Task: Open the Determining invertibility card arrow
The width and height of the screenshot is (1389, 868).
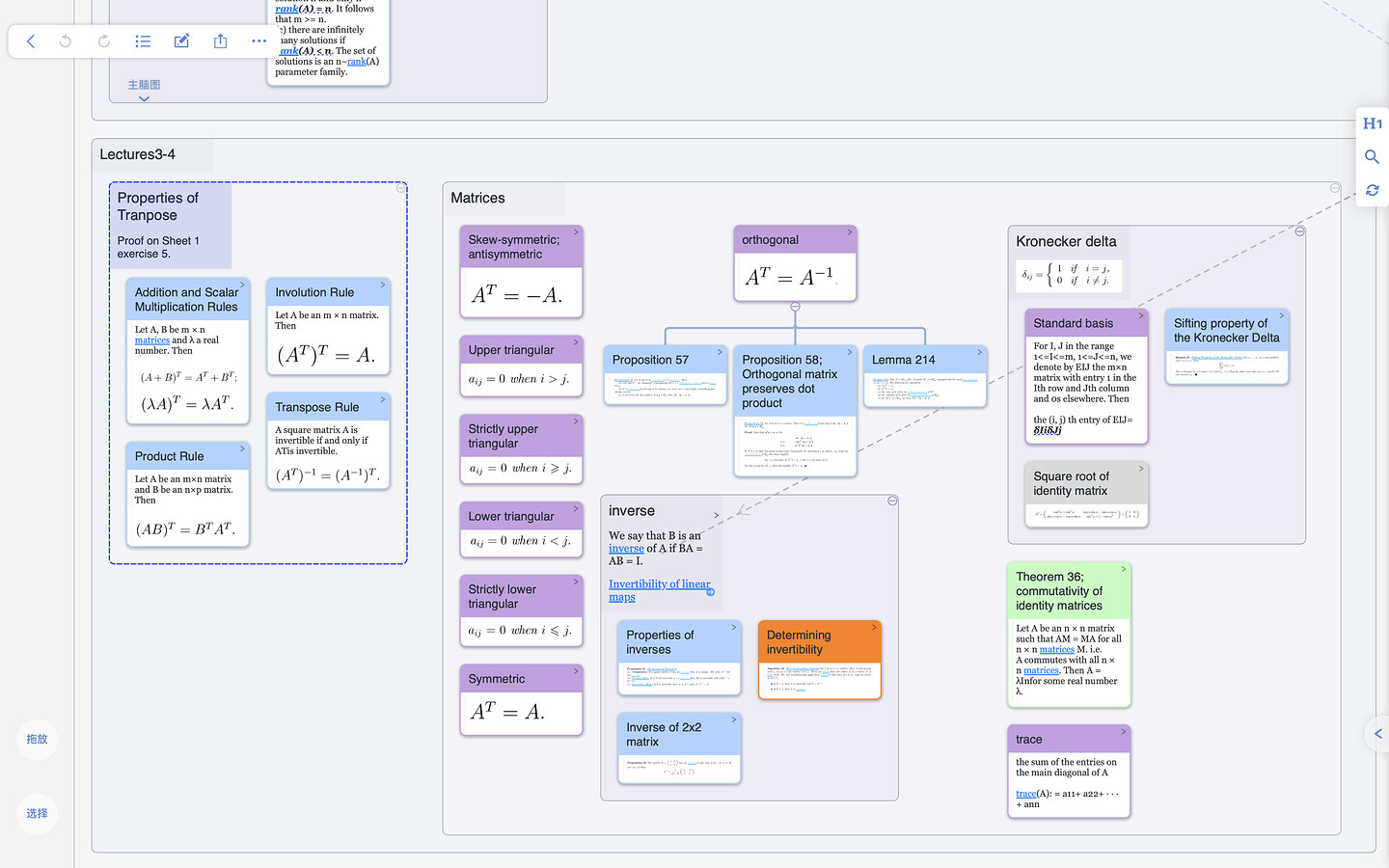Action: click(x=875, y=627)
